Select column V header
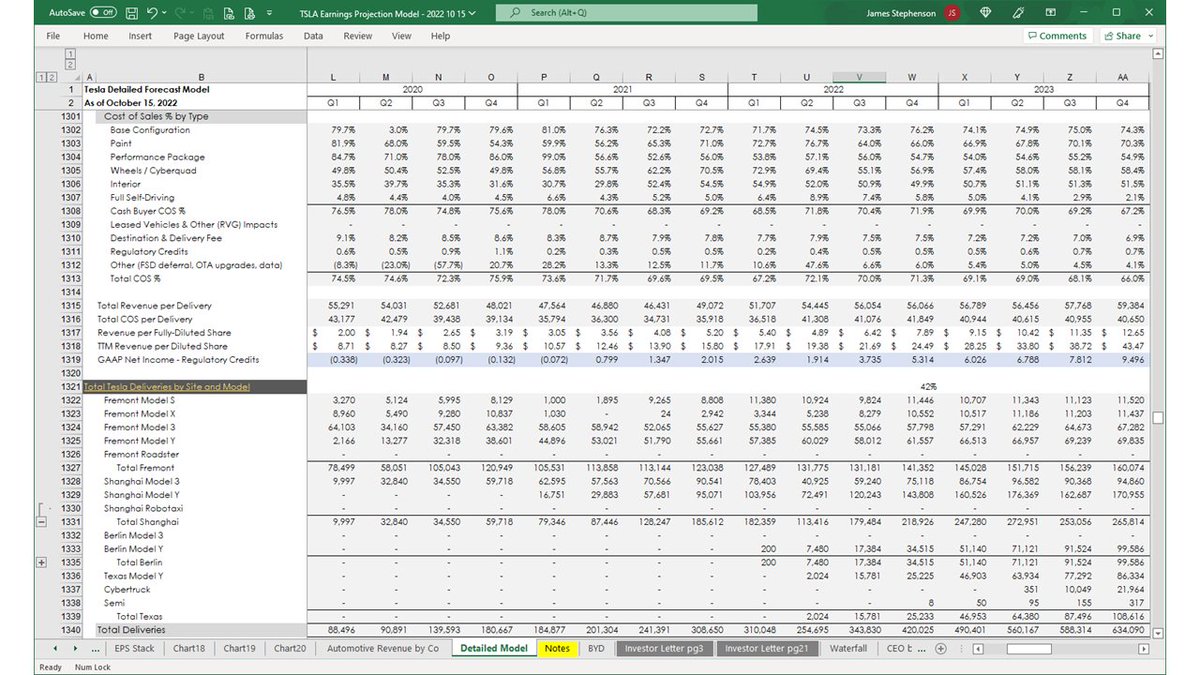 (859, 77)
